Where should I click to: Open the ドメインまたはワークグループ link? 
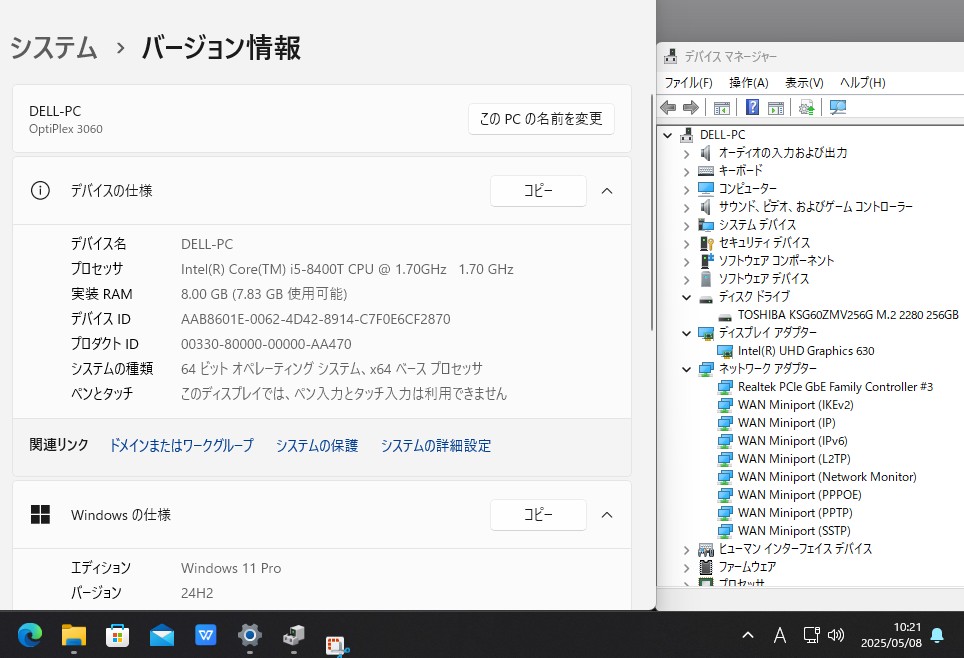(x=181, y=445)
